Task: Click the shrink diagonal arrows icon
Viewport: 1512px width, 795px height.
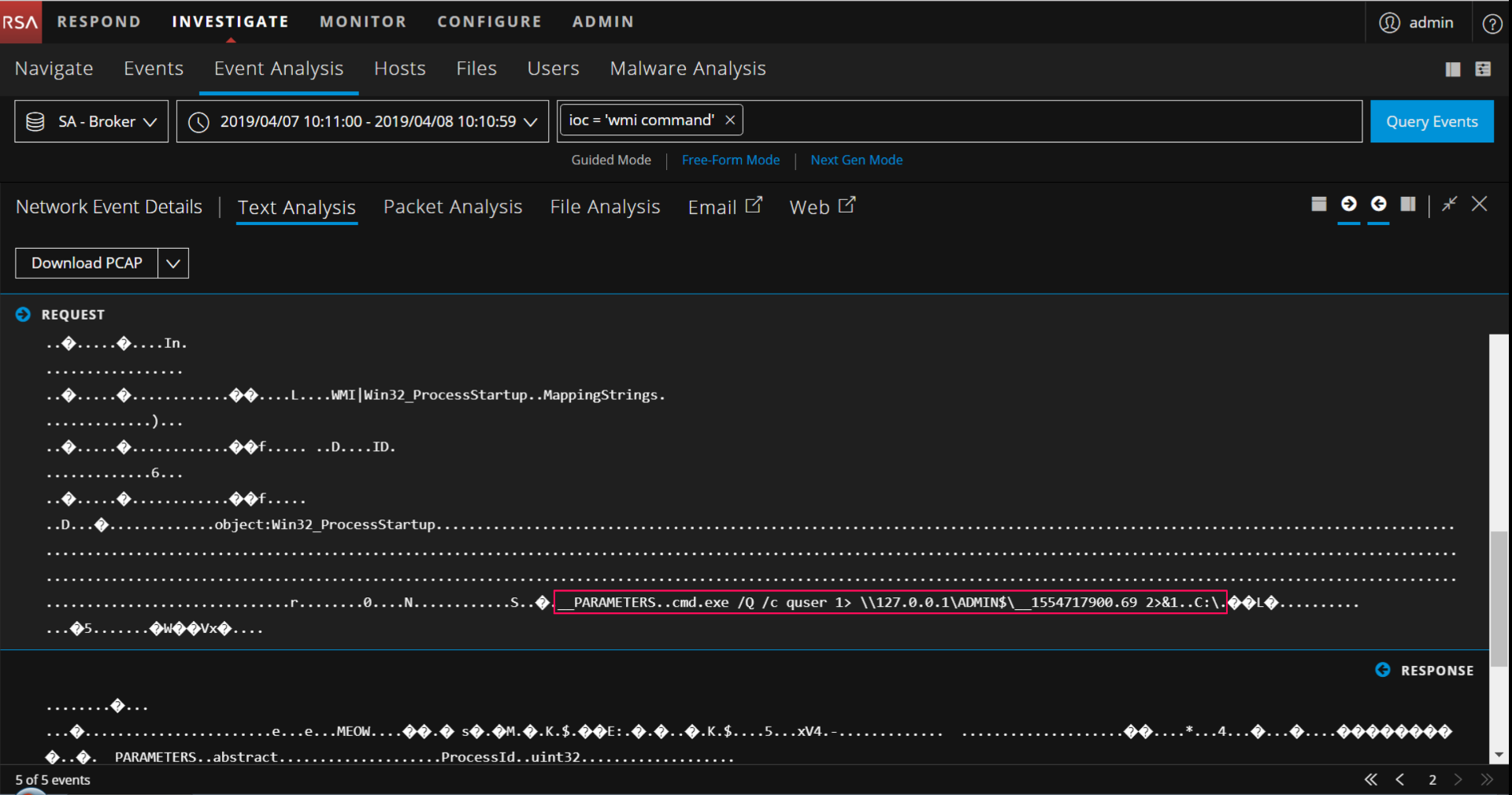Action: point(1449,205)
